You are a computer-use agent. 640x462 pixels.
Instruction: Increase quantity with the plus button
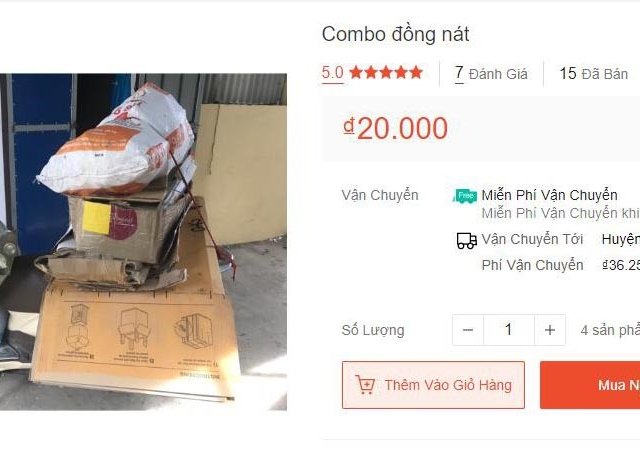click(549, 330)
